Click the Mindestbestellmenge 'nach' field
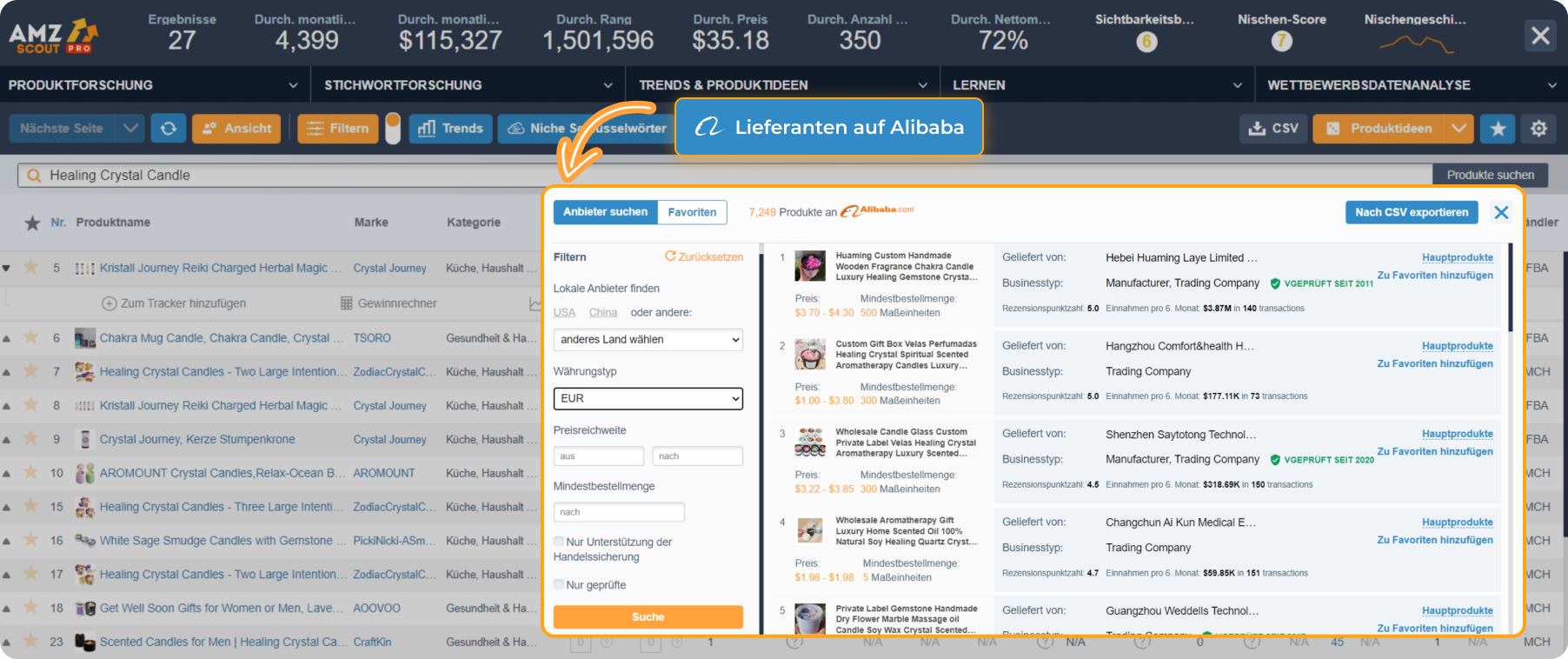 point(619,512)
